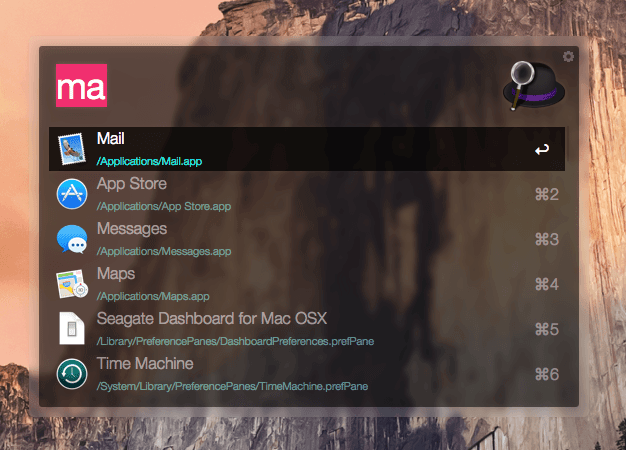
Task: Open Alfred preferences gear icon
Action: (x=568, y=56)
